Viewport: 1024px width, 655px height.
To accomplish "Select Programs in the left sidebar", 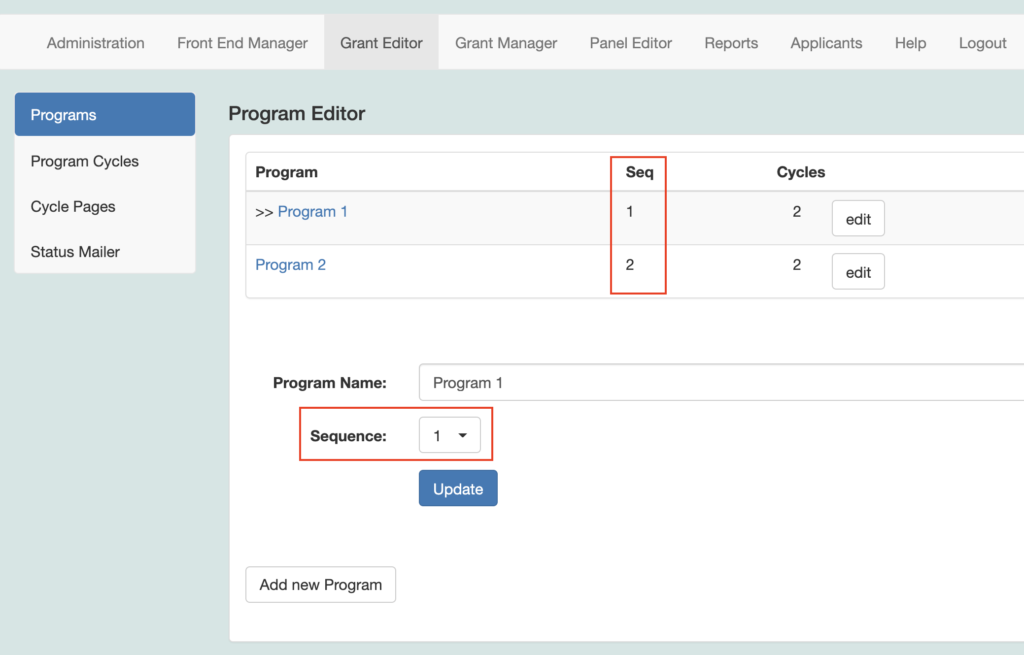I will tap(104, 115).
